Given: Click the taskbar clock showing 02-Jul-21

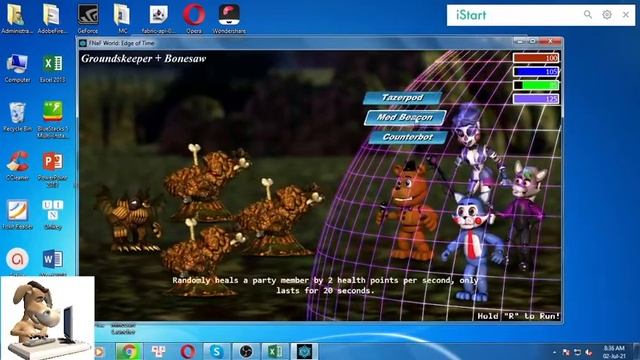Looking at the screenshot, I should (x=614, y=352).
